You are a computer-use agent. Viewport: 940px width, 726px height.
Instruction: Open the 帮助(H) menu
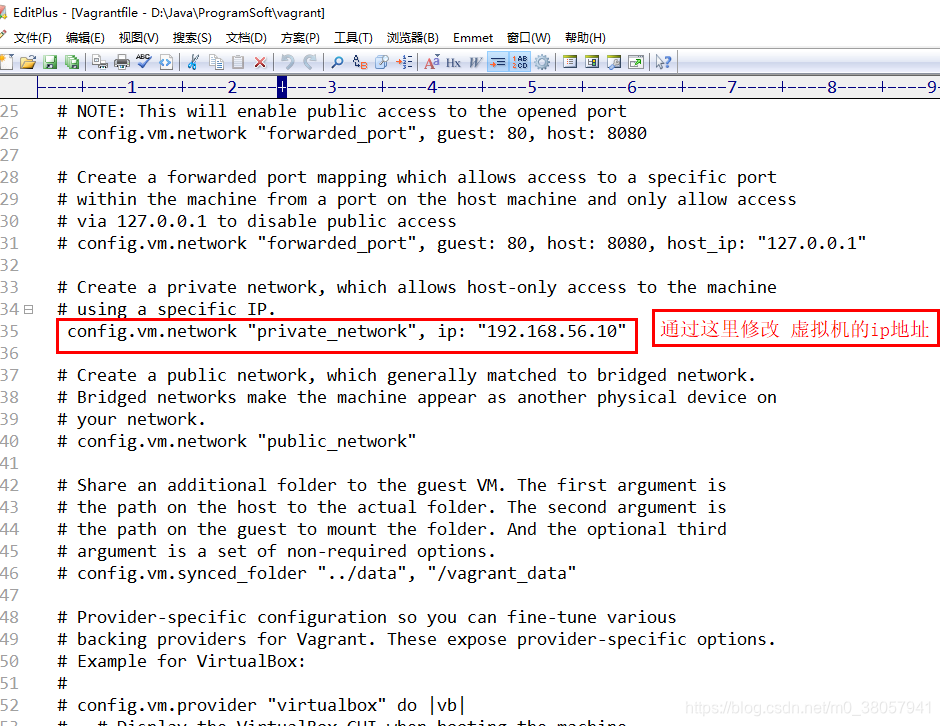coord(585,38)
